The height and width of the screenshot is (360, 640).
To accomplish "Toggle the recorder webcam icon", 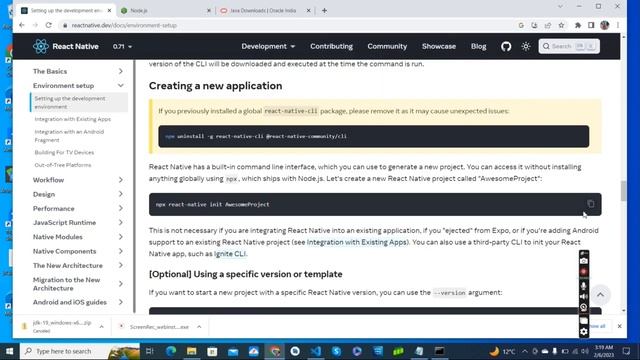I will click(584, 308).
